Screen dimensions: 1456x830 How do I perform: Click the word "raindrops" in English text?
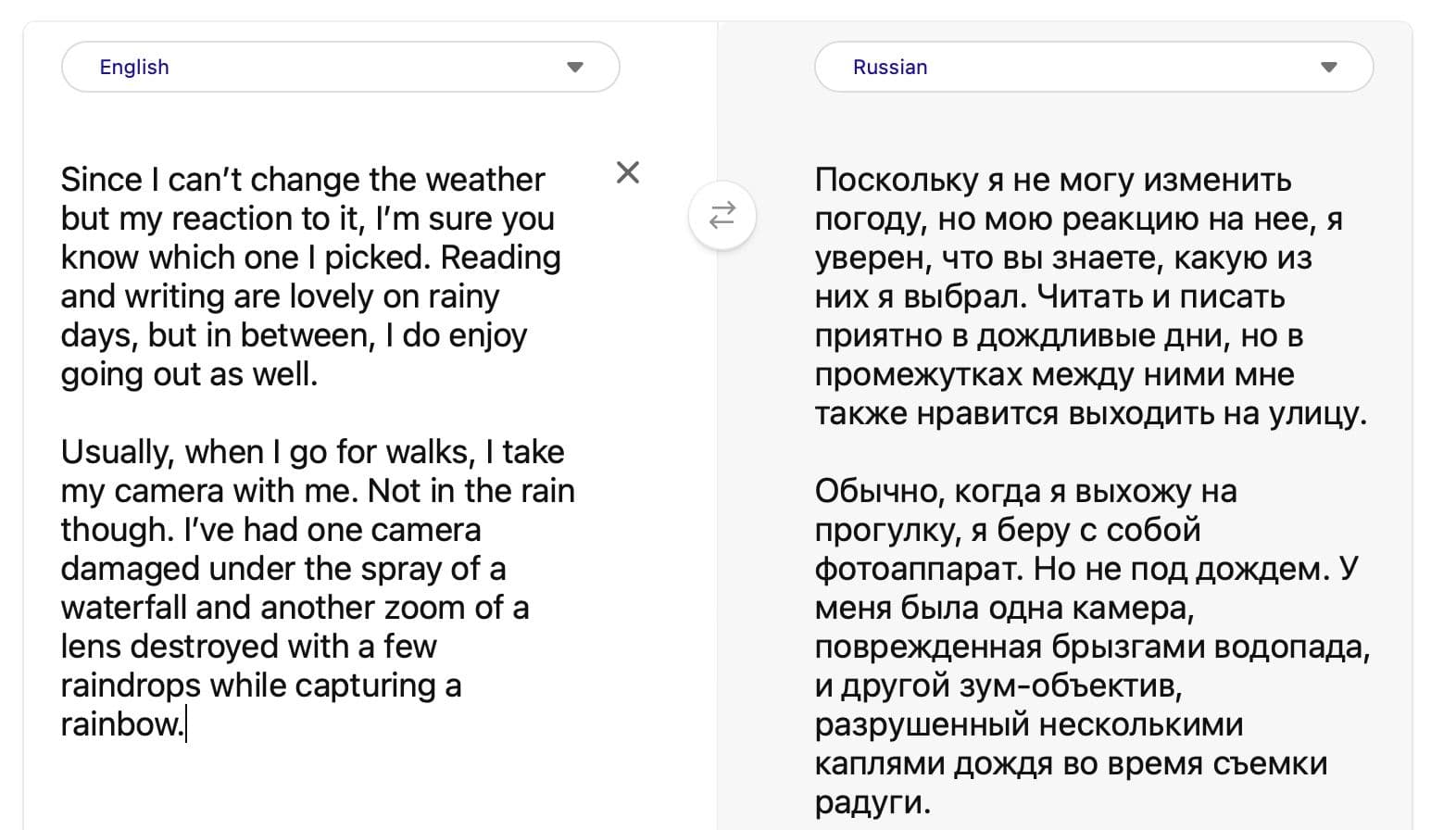point(131,685)
